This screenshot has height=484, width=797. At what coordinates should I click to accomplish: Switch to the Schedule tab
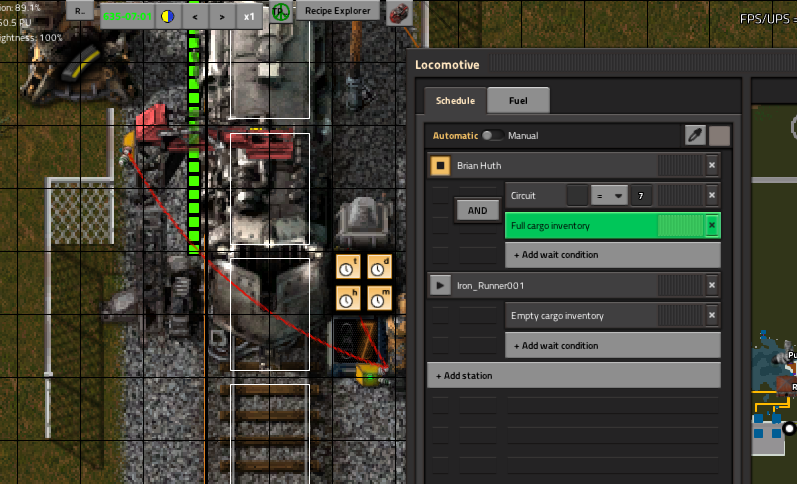coord(455,101)
